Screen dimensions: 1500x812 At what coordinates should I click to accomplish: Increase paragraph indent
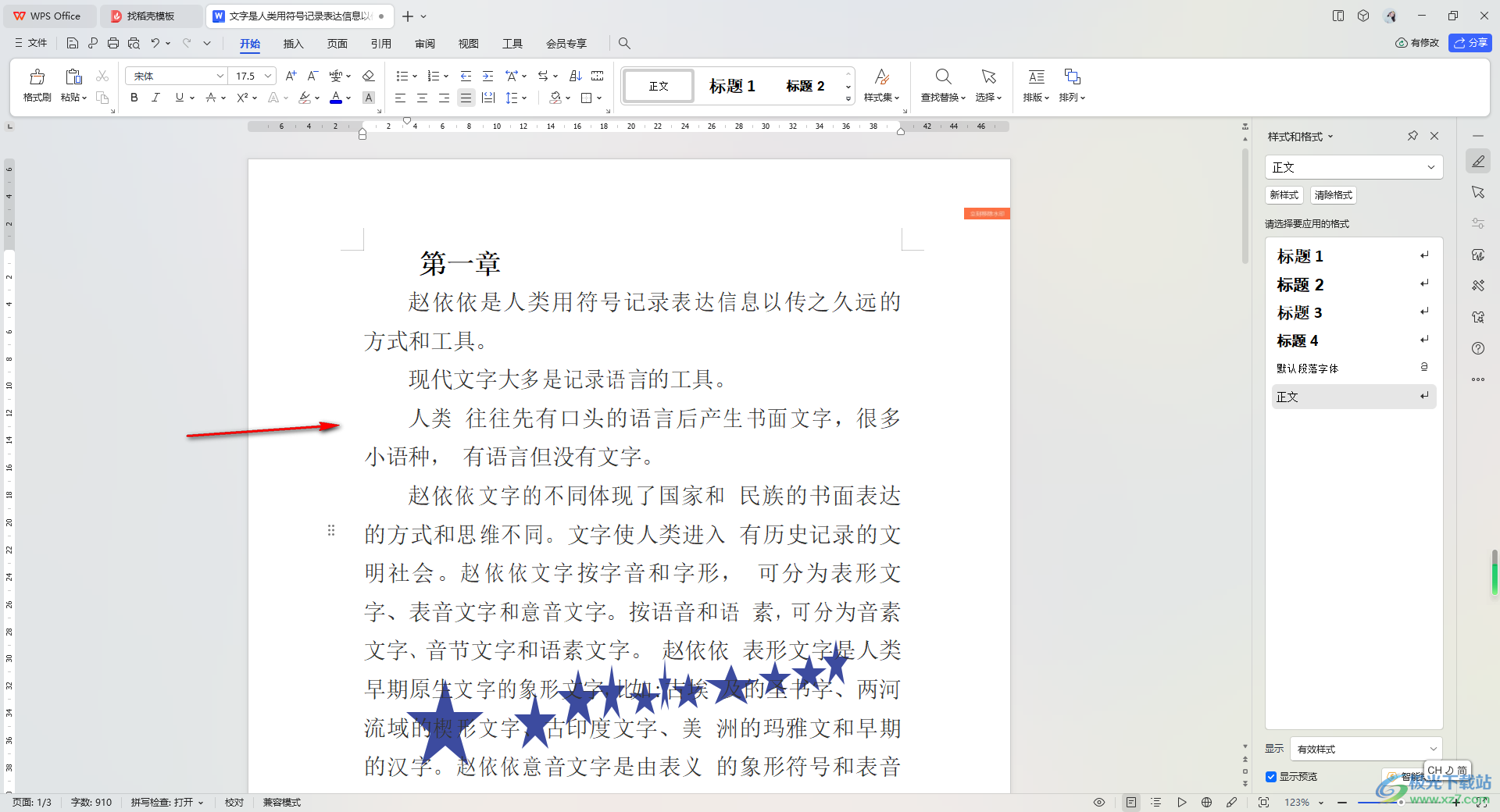tap(487, 76)
